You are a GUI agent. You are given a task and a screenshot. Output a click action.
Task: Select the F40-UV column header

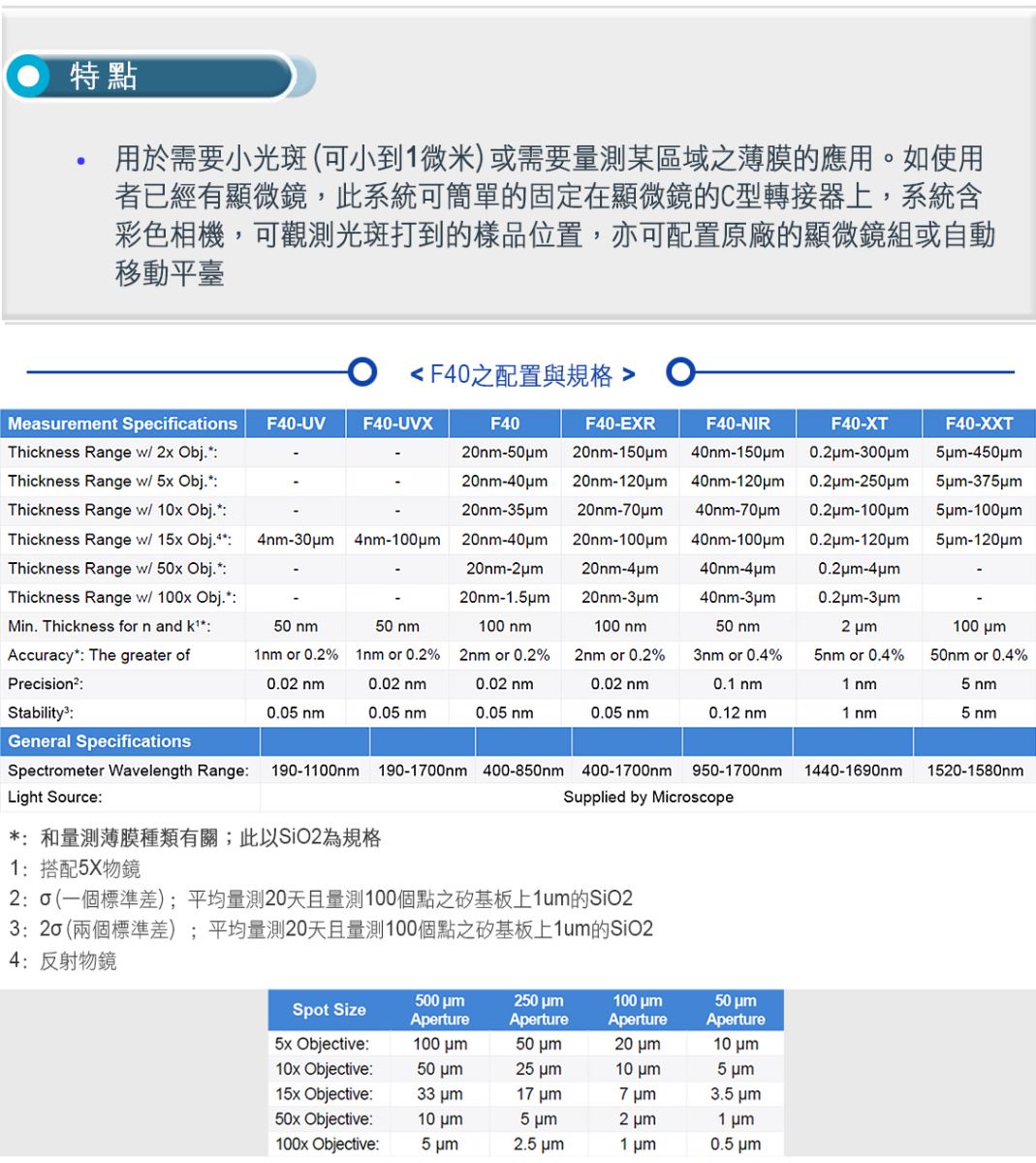tap(296, 424)
